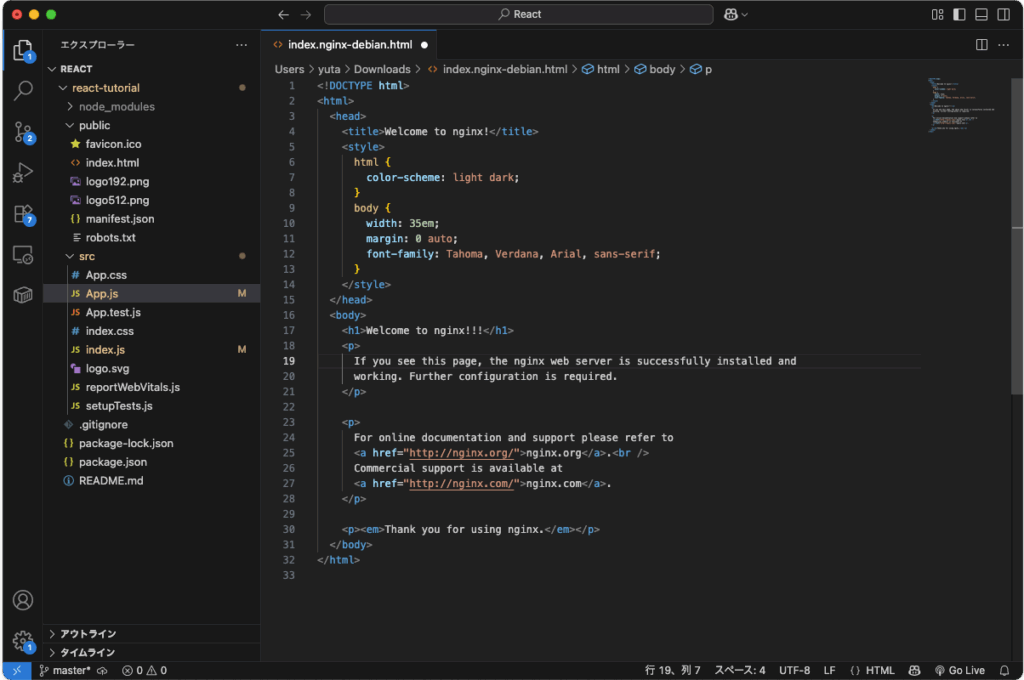This screenshot has width=1024, height=680.
Task: Split the editor to the right
Action: pos(981,44)
